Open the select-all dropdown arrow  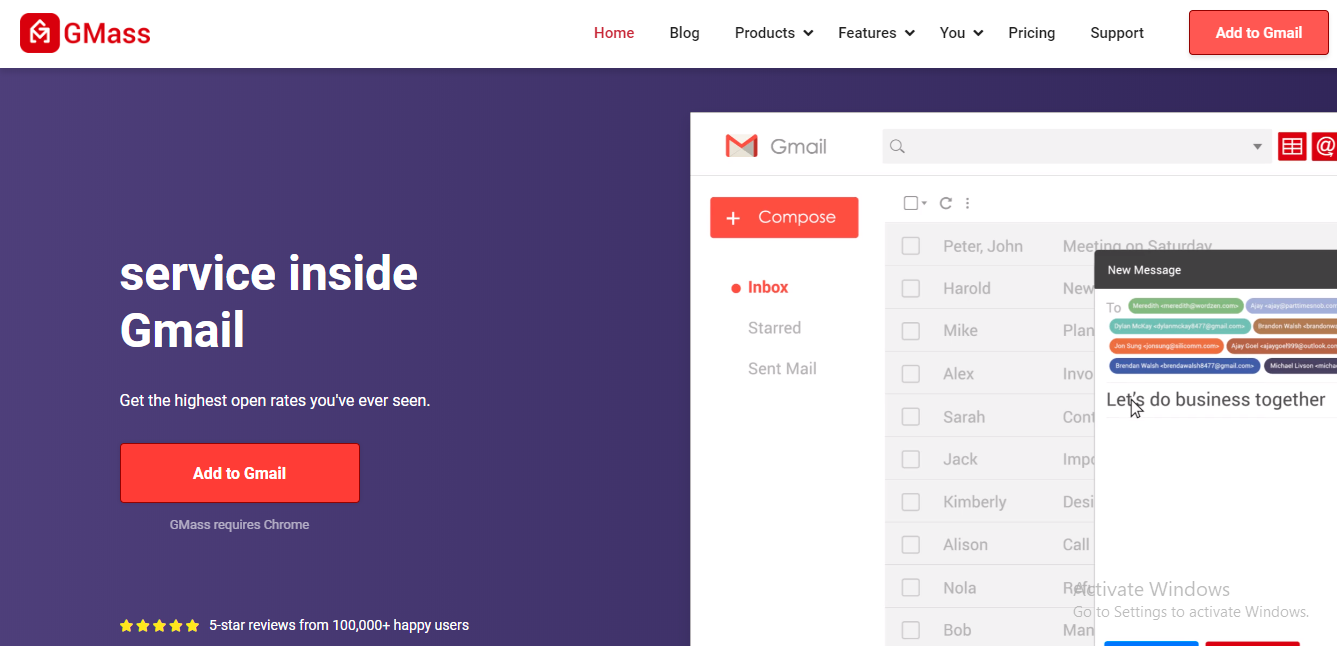coord(924,203)
